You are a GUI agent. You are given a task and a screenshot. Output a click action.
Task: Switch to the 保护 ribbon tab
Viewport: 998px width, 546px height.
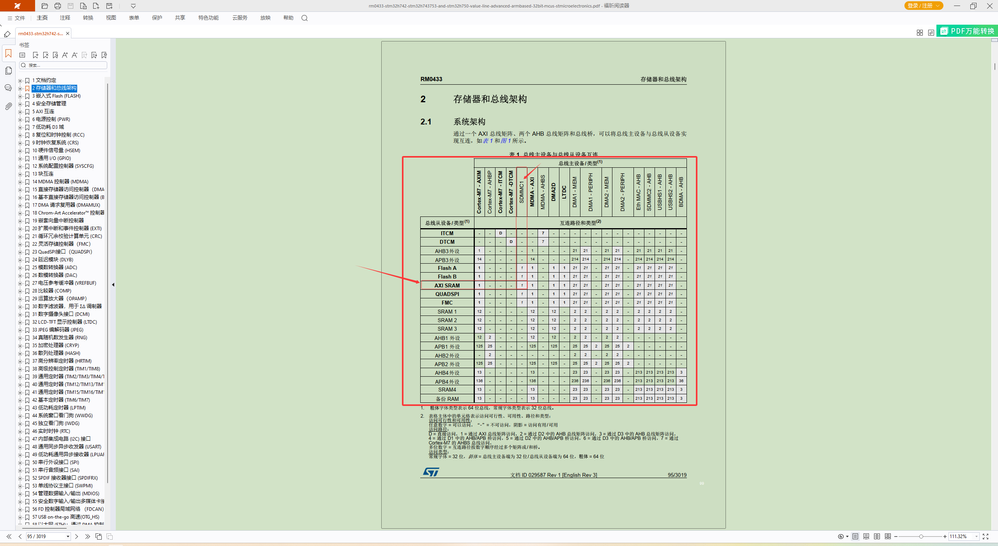click(157, 18)
